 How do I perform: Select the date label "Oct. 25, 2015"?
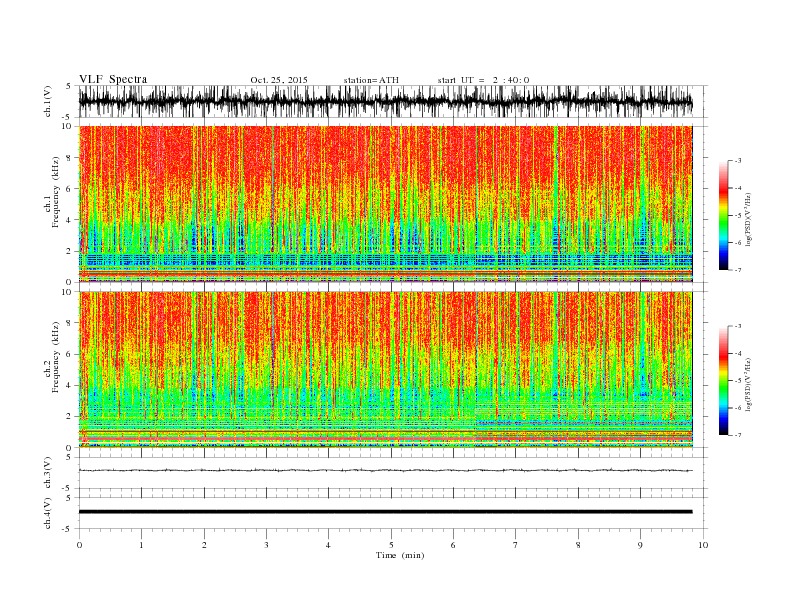coord(279,80)
